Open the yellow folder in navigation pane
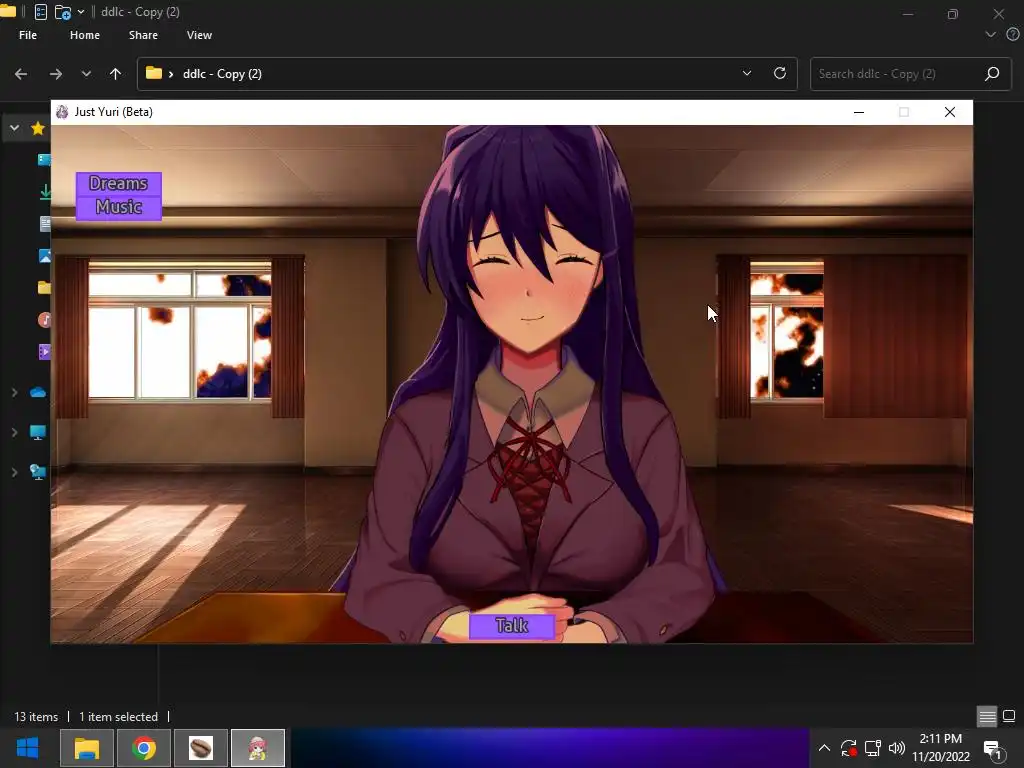Image resolution: width=1024 pixels, height=768 pixels. click(x=44, y=287)
